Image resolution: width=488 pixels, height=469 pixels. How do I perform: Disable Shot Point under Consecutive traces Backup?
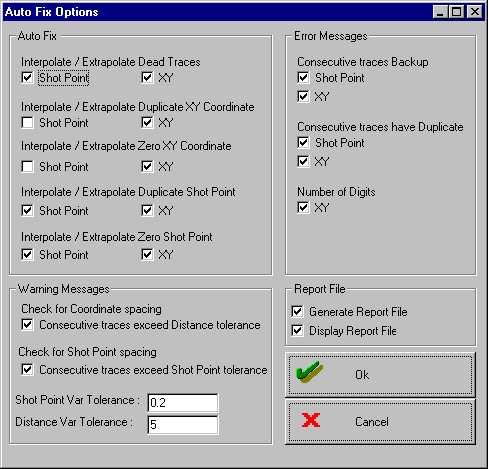303,78
